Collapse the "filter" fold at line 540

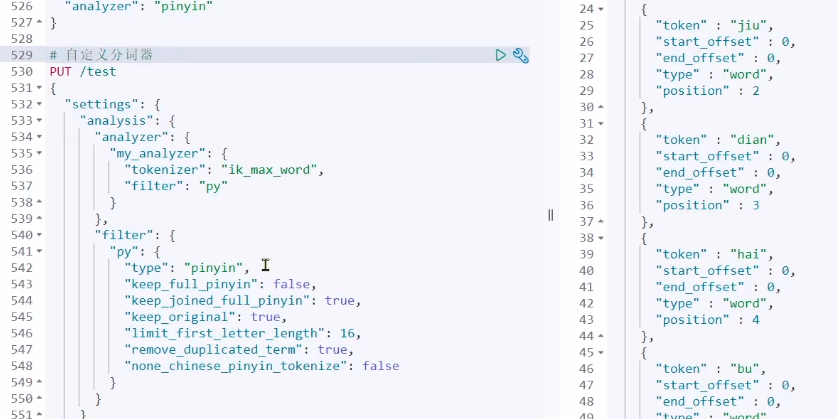pos(40,235)
